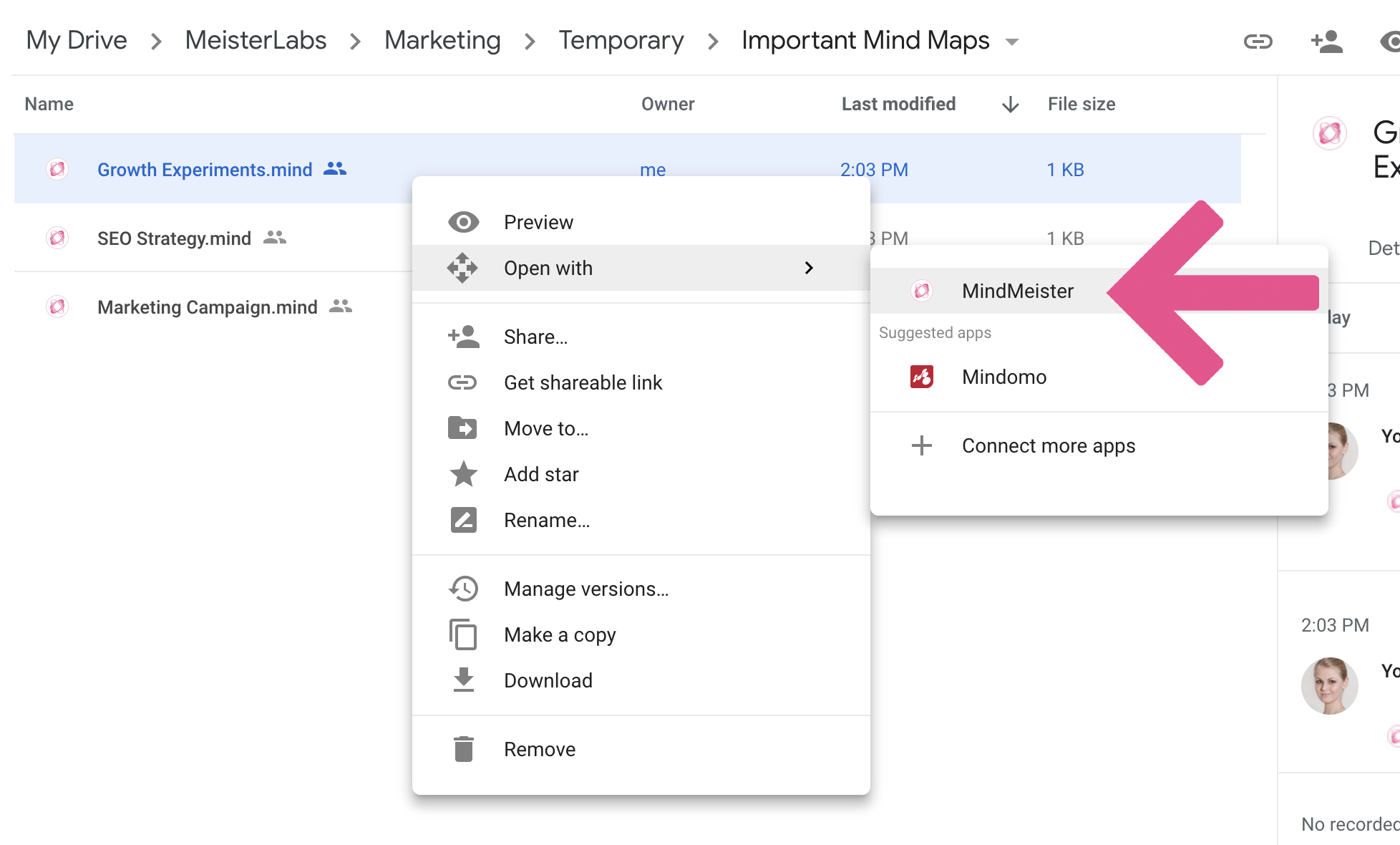The image size is (1400, 845).
Task: Click the Preview eye icon in context menu
Action: point(463,222)
